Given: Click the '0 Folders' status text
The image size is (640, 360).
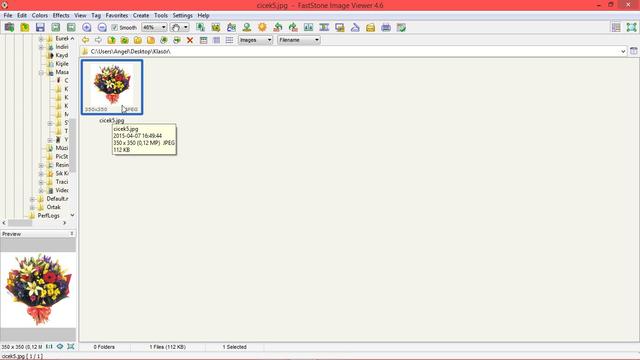Looking at the screenshot, I should click(x=104, y=347).
